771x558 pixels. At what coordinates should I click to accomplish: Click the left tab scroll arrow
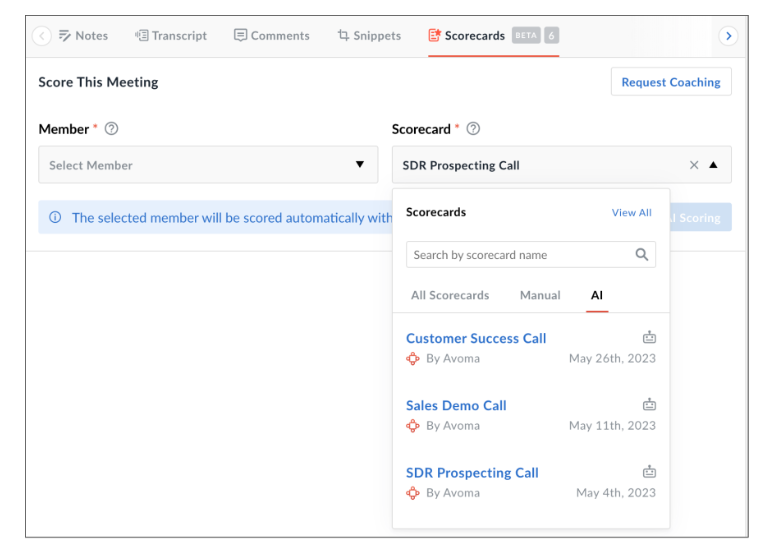42,36
